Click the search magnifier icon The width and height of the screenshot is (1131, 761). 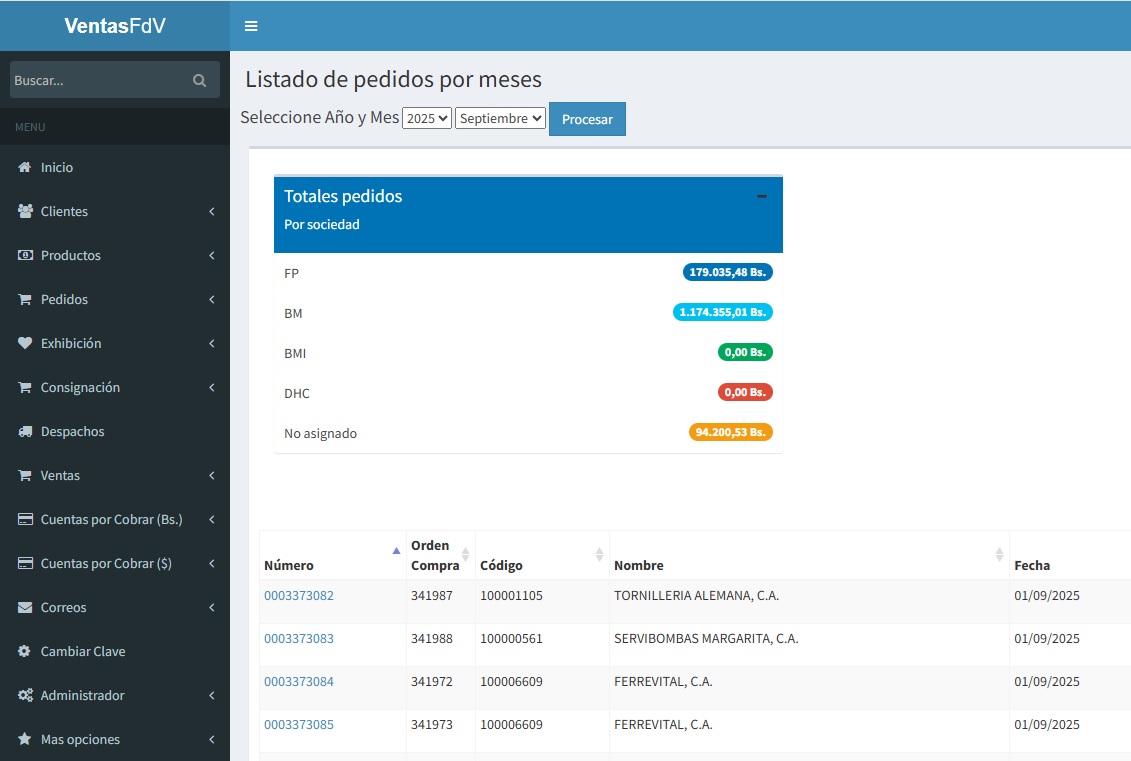(x=200, y=80)
